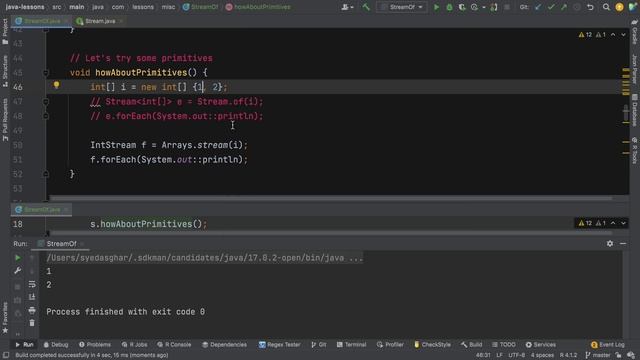Toggle the Gradle tool window
This screenshot has height=360, width=640.
point(635,31)
